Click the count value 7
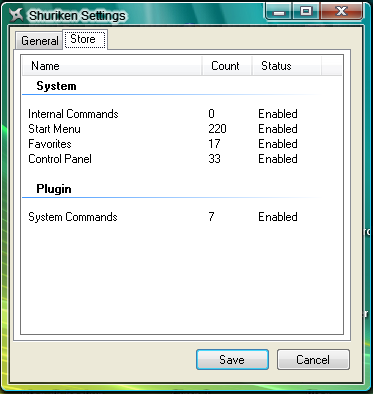 211,217
